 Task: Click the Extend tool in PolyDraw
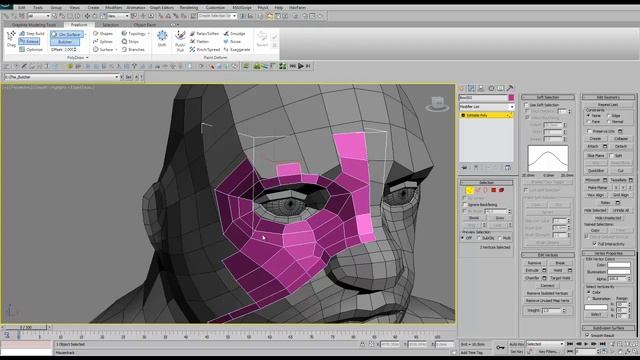pyautogui.click(x=29, y=41)
